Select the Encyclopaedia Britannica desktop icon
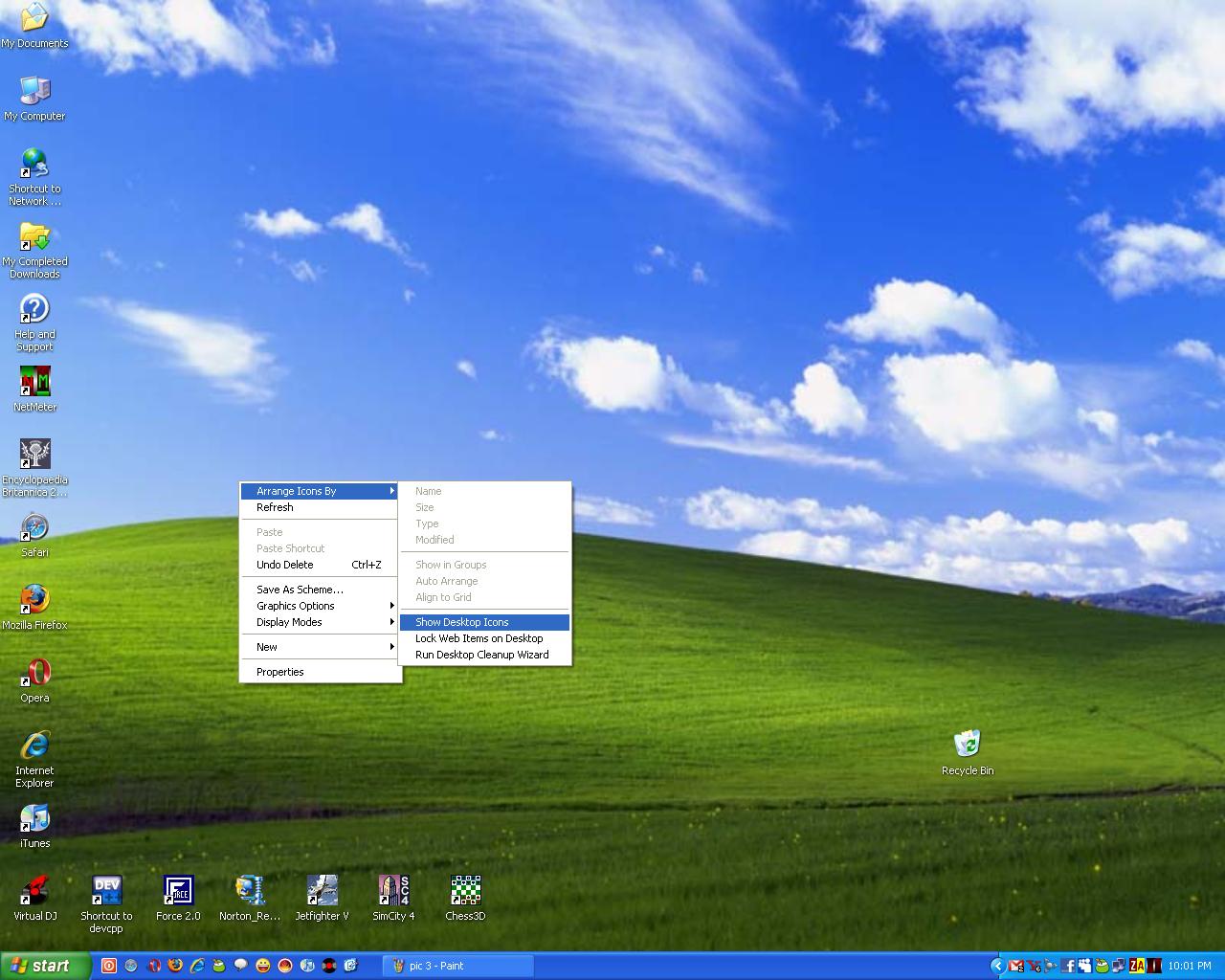1225x980 pixels. [x=34, y=468]
